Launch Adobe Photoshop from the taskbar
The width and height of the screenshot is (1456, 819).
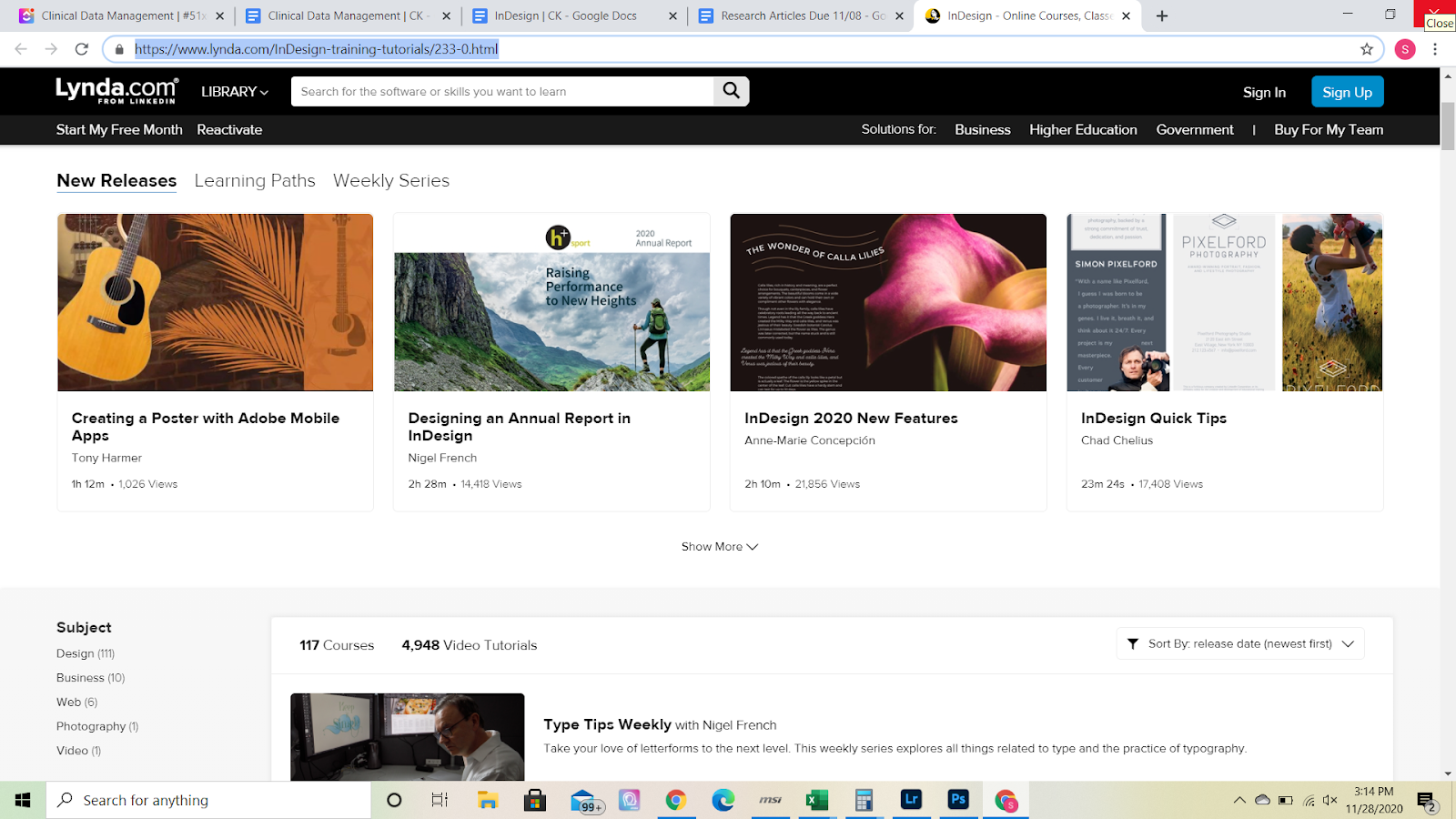click(958, 799)
